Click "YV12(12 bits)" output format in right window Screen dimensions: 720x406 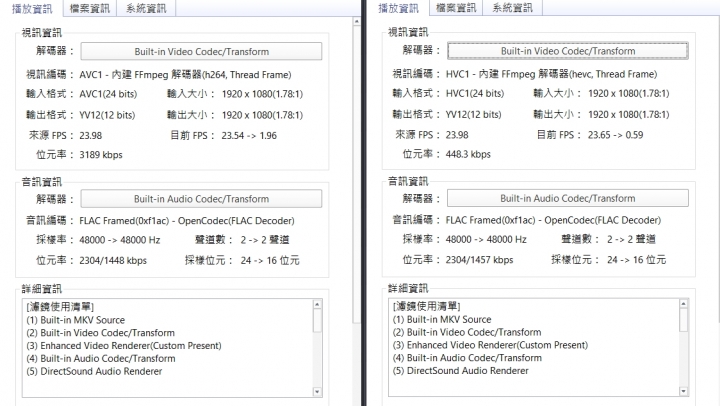tap(473, 115)
